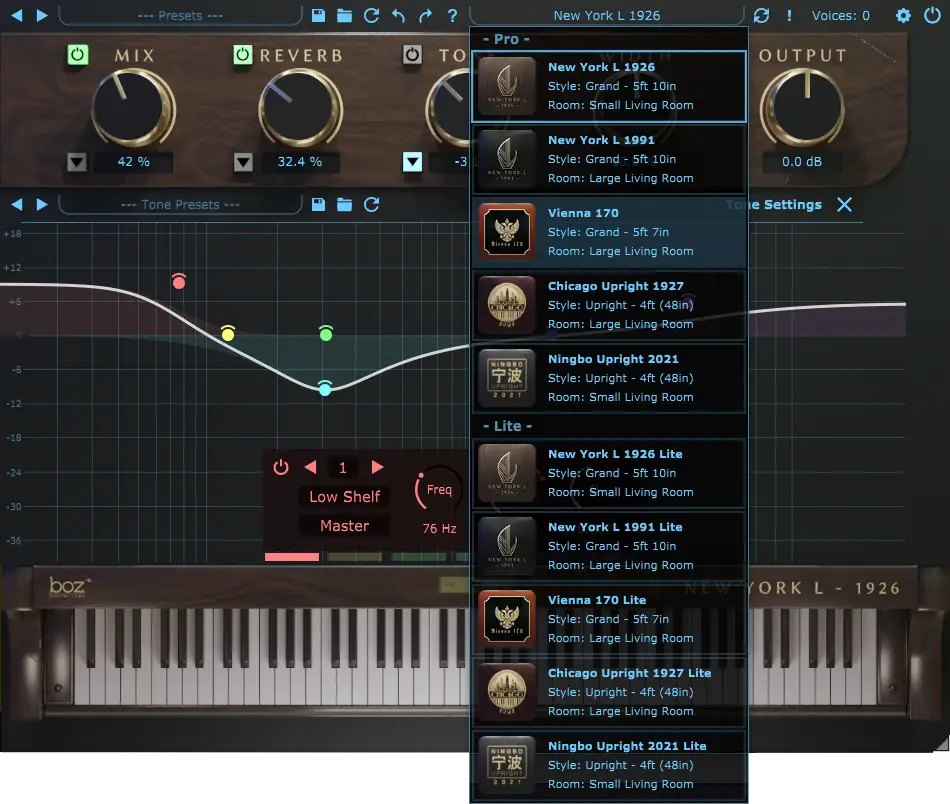Open the settings gear
Screen dimensions: 950x804
[903, 16]
